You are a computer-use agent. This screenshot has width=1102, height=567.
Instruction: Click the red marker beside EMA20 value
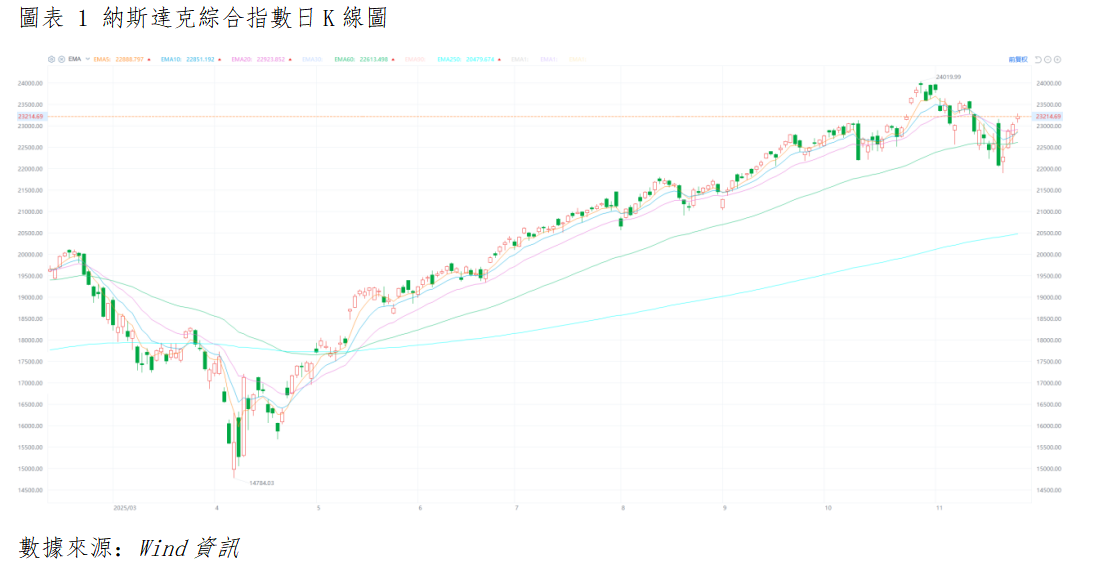pyautogui.click(x=290, y=60)
